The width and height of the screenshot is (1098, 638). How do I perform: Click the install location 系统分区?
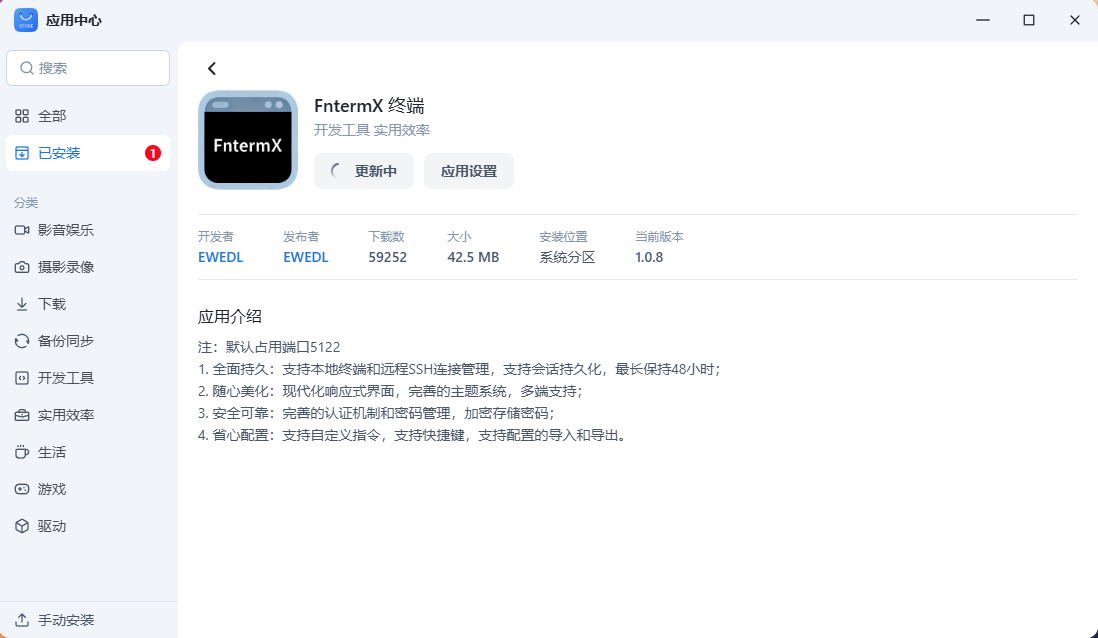click(567, 257)
